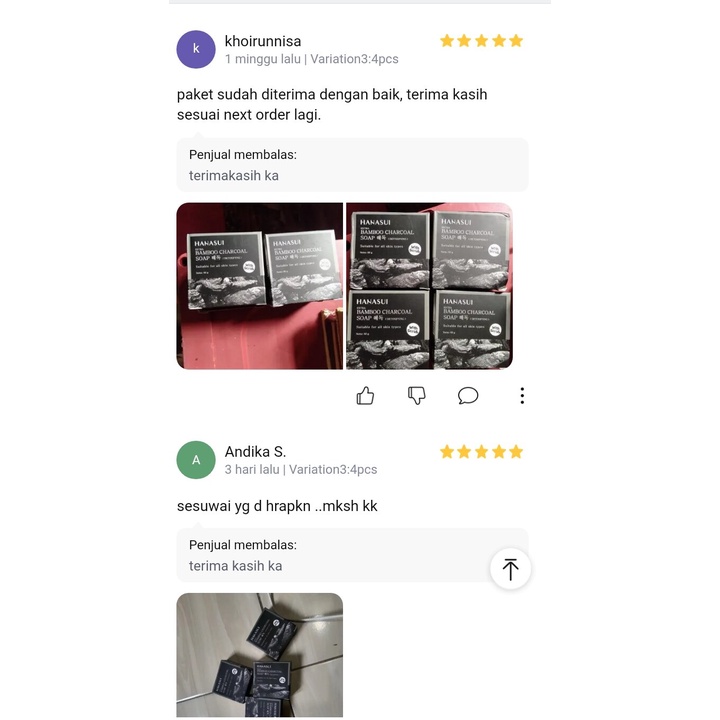Image resolution: width=720 pixels, height=720 pixels.
Task: Like khoirunnisa's review with thumbs up
Action: (x=365, y=395)
